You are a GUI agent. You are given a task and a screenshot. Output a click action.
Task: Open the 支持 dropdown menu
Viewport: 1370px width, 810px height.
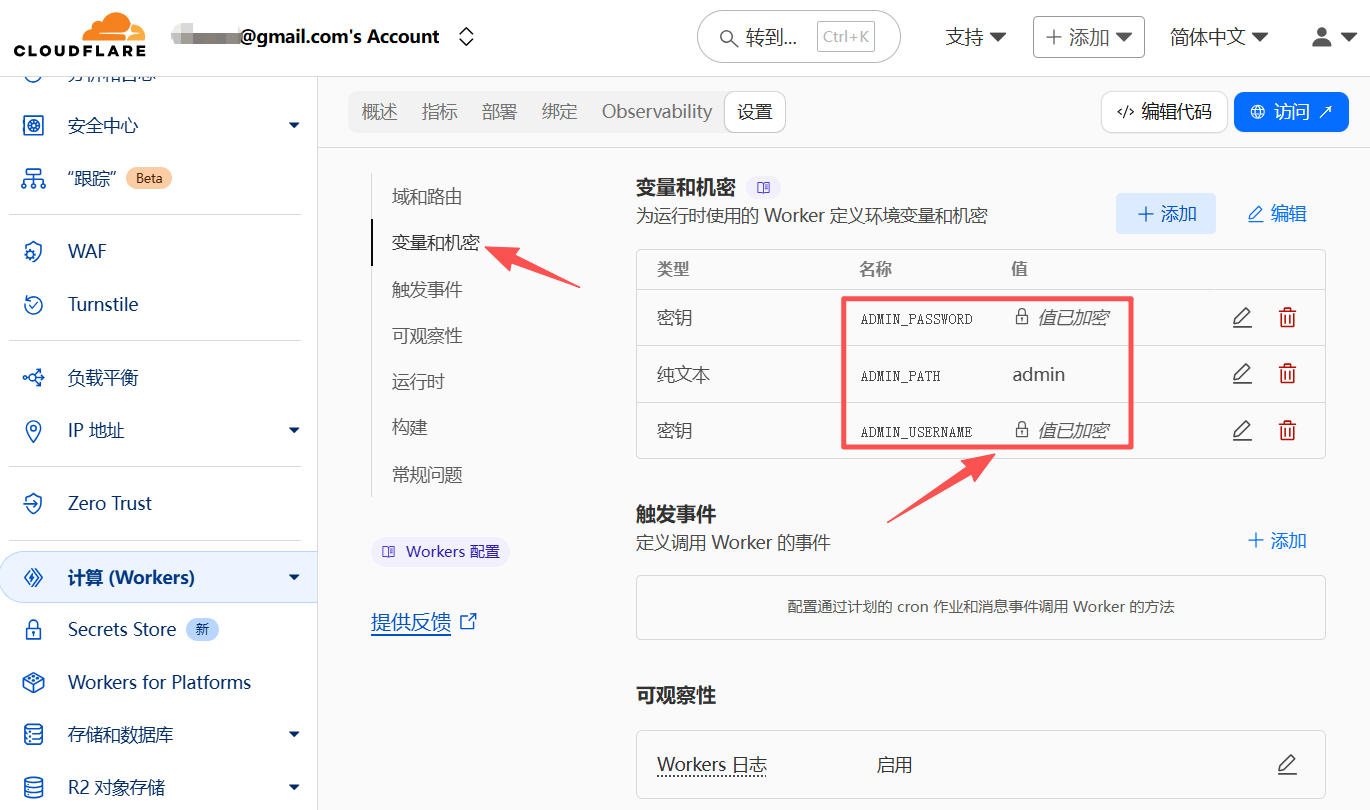(x=975, y=37)
